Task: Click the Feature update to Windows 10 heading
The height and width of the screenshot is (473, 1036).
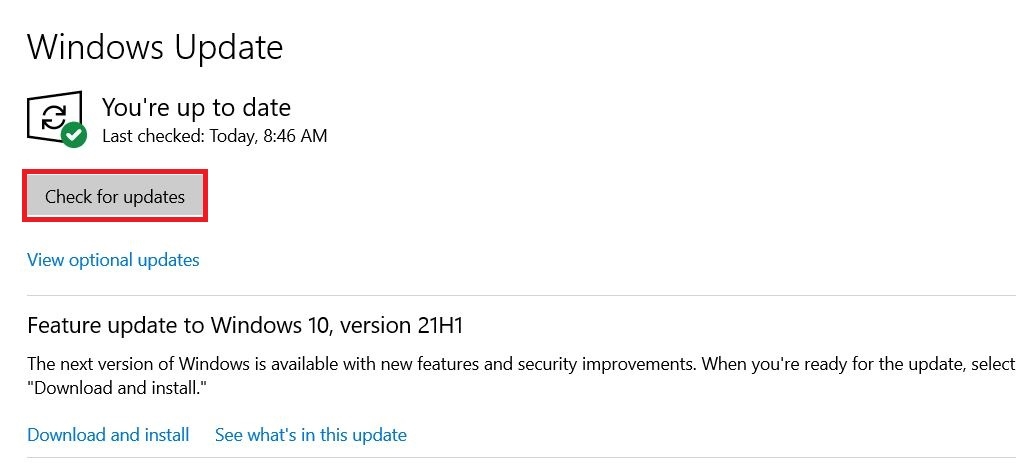Action: pos(245,325)
